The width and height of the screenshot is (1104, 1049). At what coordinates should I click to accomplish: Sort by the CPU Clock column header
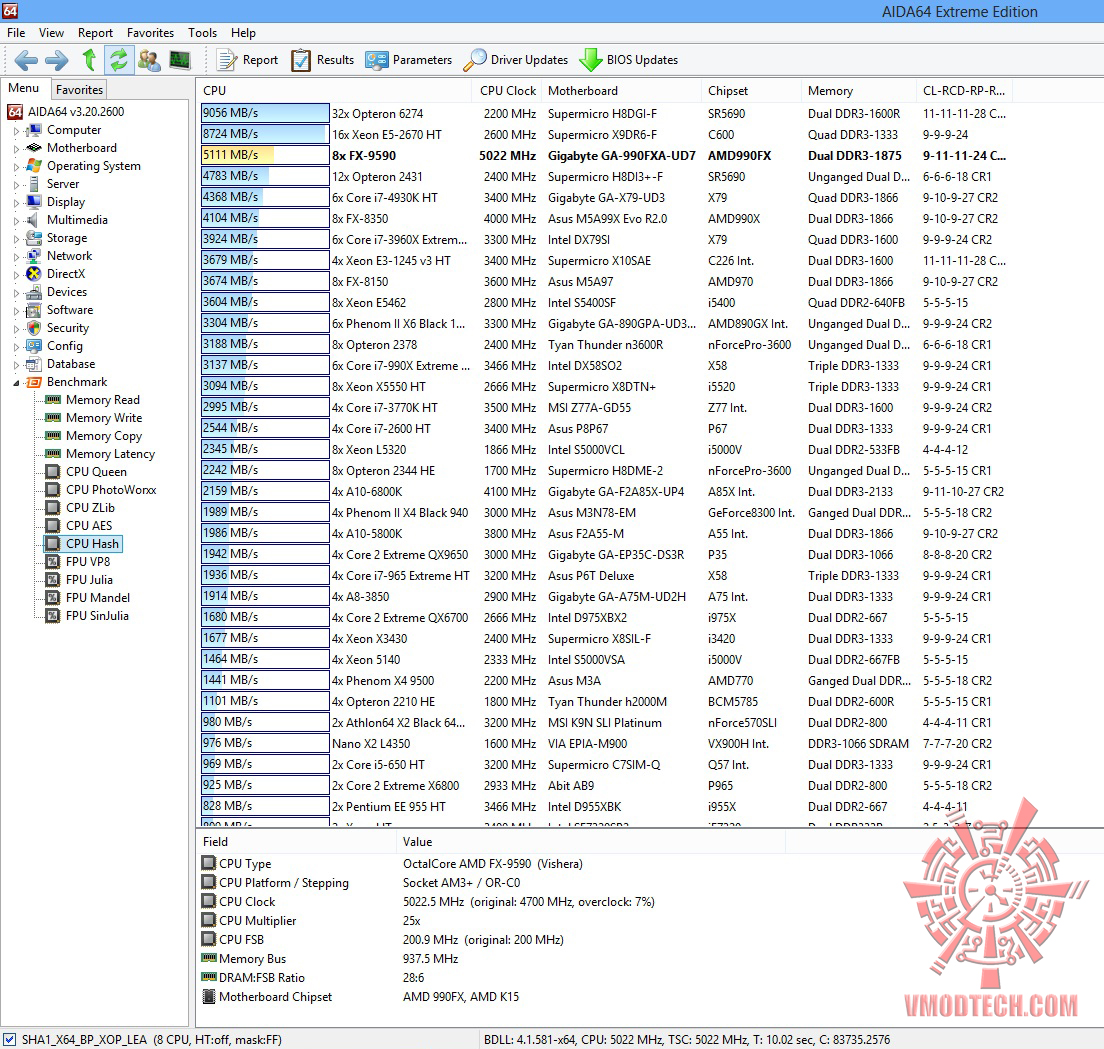pos(508,91)
